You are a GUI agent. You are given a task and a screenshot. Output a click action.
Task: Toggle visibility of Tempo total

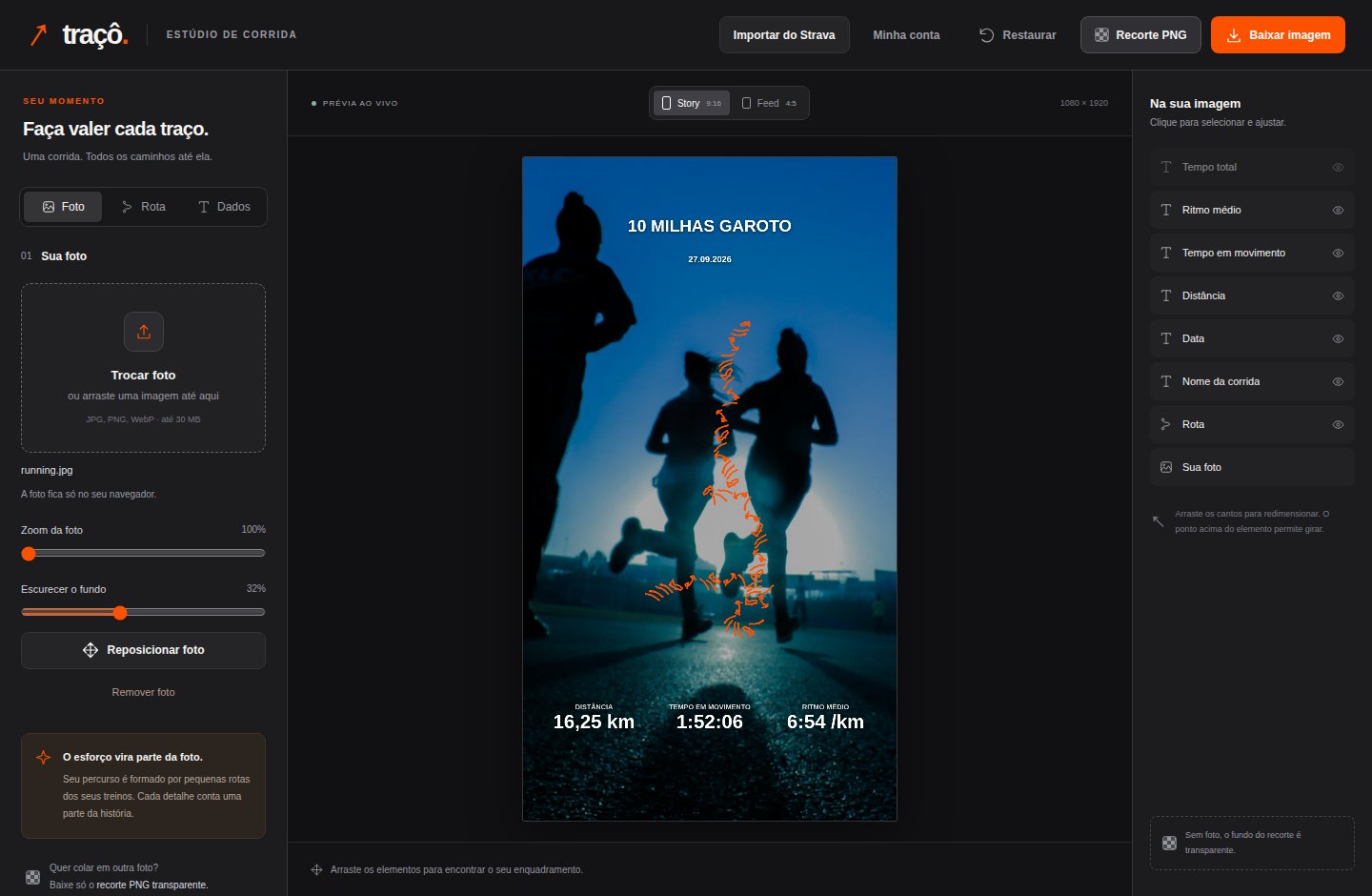[x=1338, y=167]
